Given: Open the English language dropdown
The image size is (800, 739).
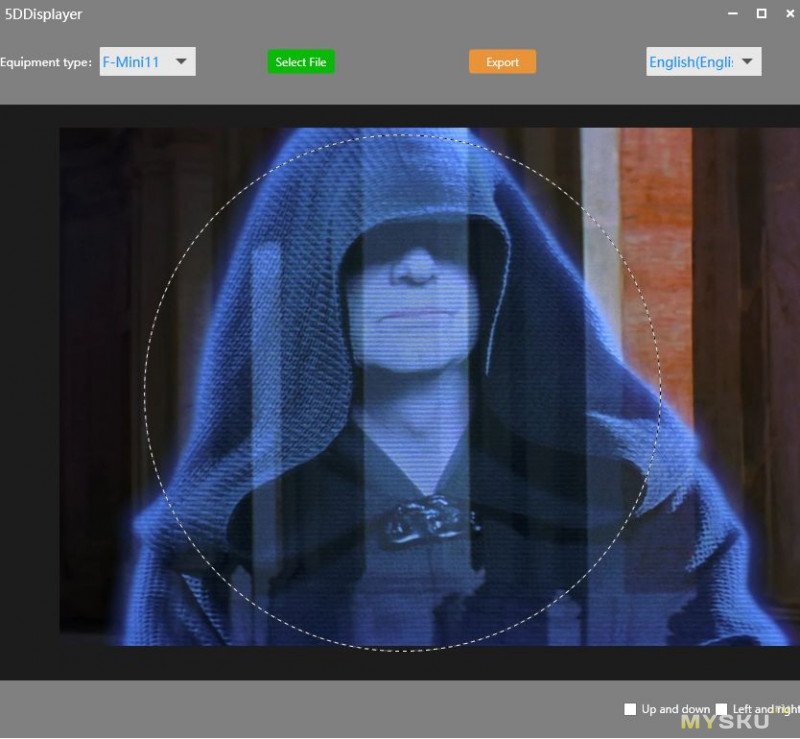Looking at the screenshot, I should 704,62.
